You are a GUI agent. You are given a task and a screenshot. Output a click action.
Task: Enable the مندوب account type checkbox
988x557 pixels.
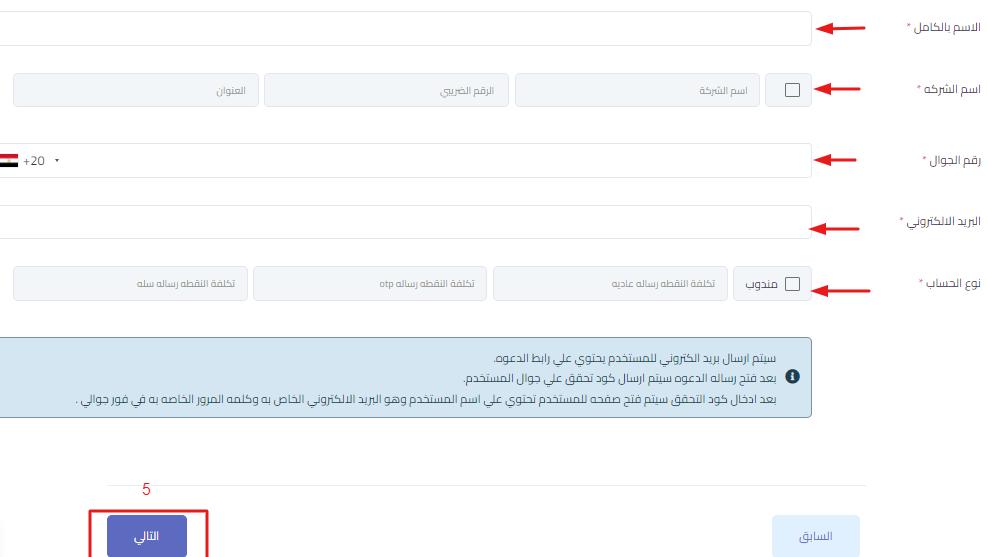pos(792,284)
